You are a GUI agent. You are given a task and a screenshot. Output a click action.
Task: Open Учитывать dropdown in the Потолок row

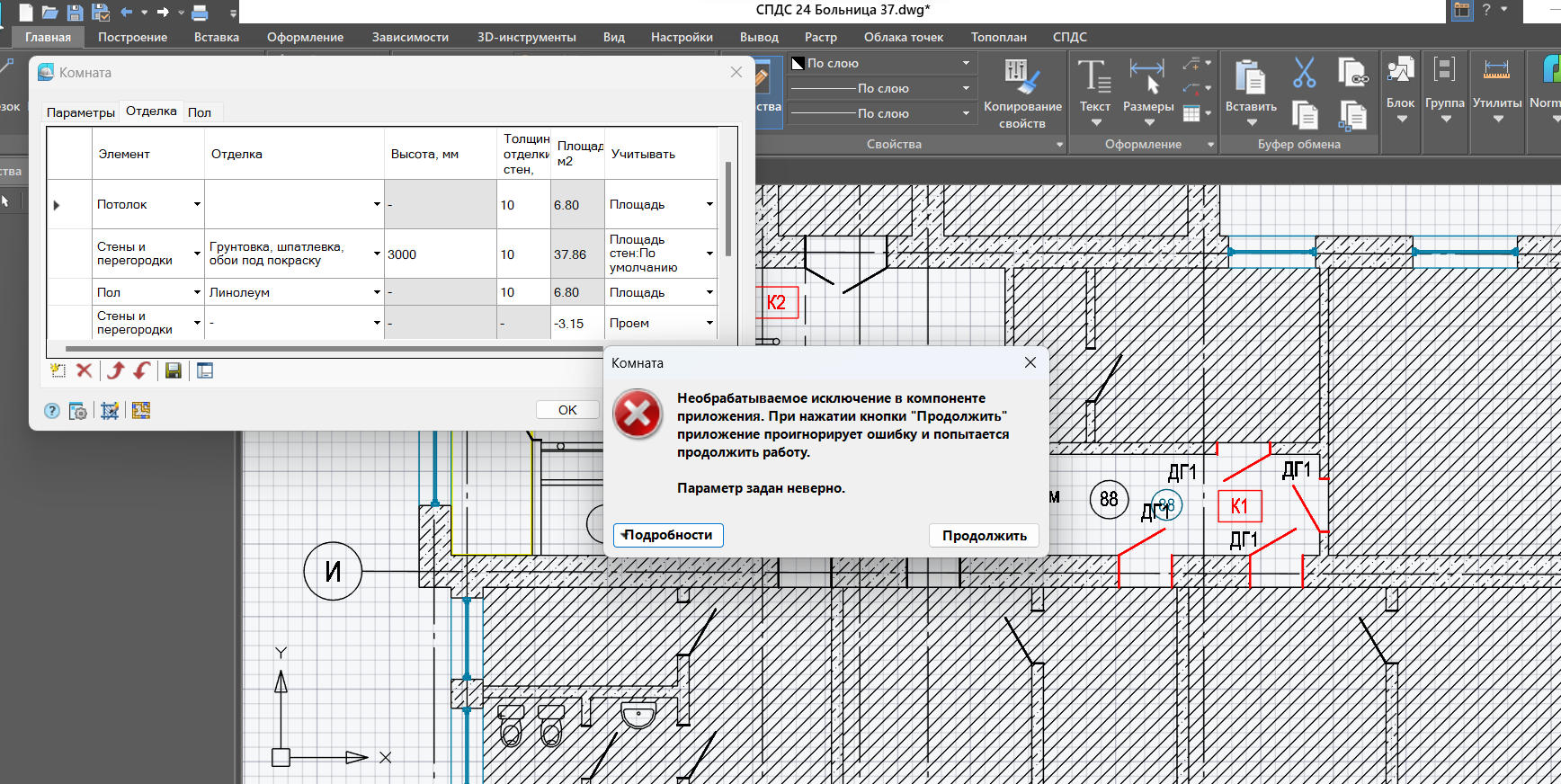point(709,204)
